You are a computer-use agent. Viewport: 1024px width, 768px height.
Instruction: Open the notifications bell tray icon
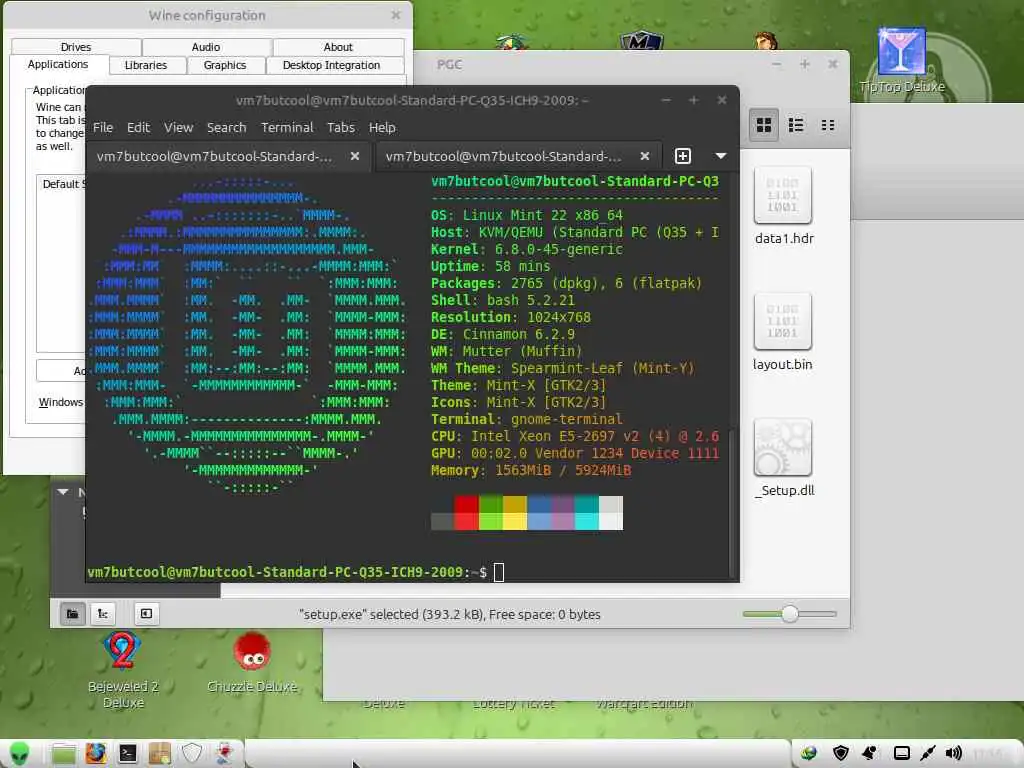(x=870, y=753)
